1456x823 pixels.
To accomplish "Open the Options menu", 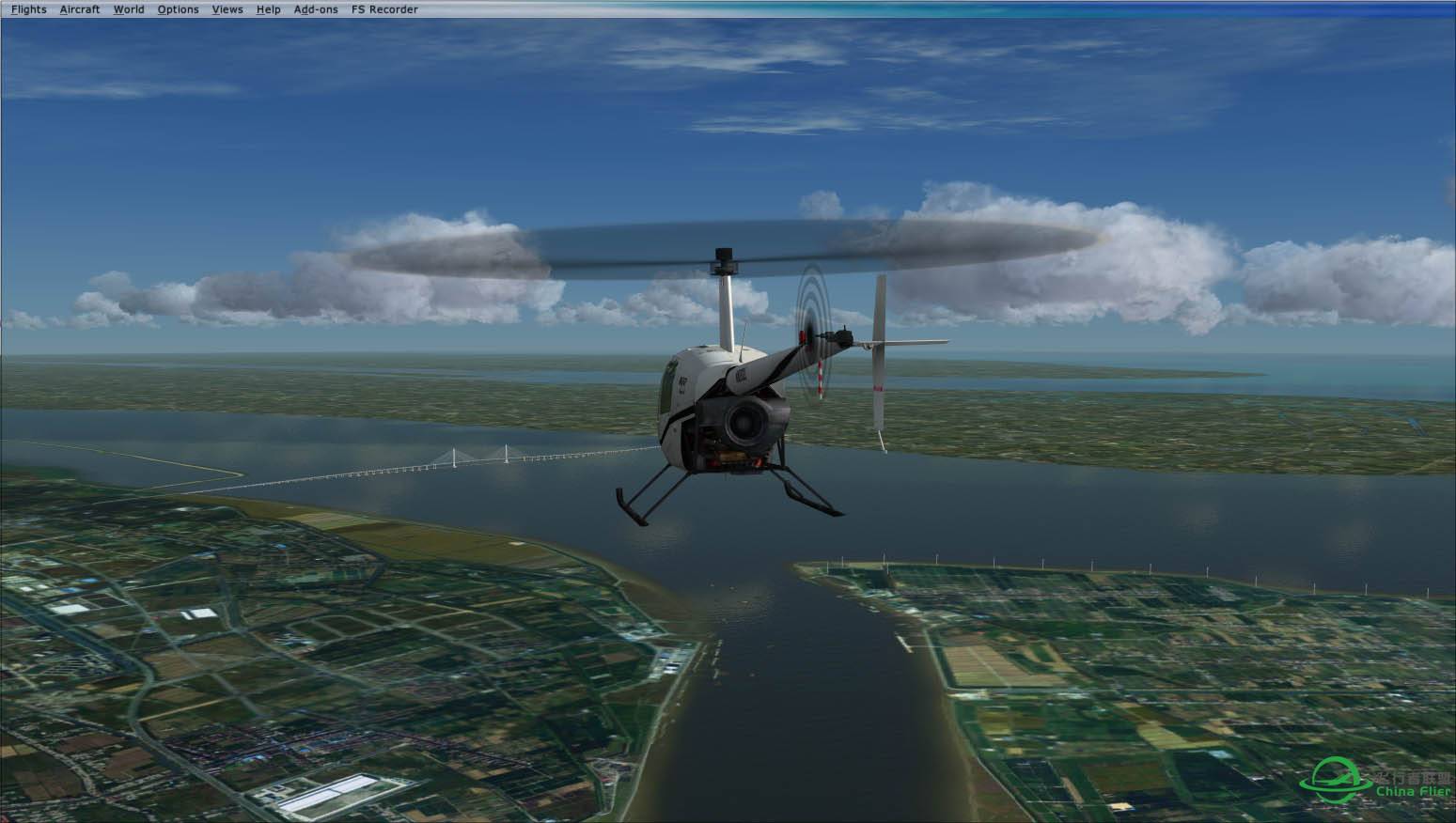I will coord(178,9).
